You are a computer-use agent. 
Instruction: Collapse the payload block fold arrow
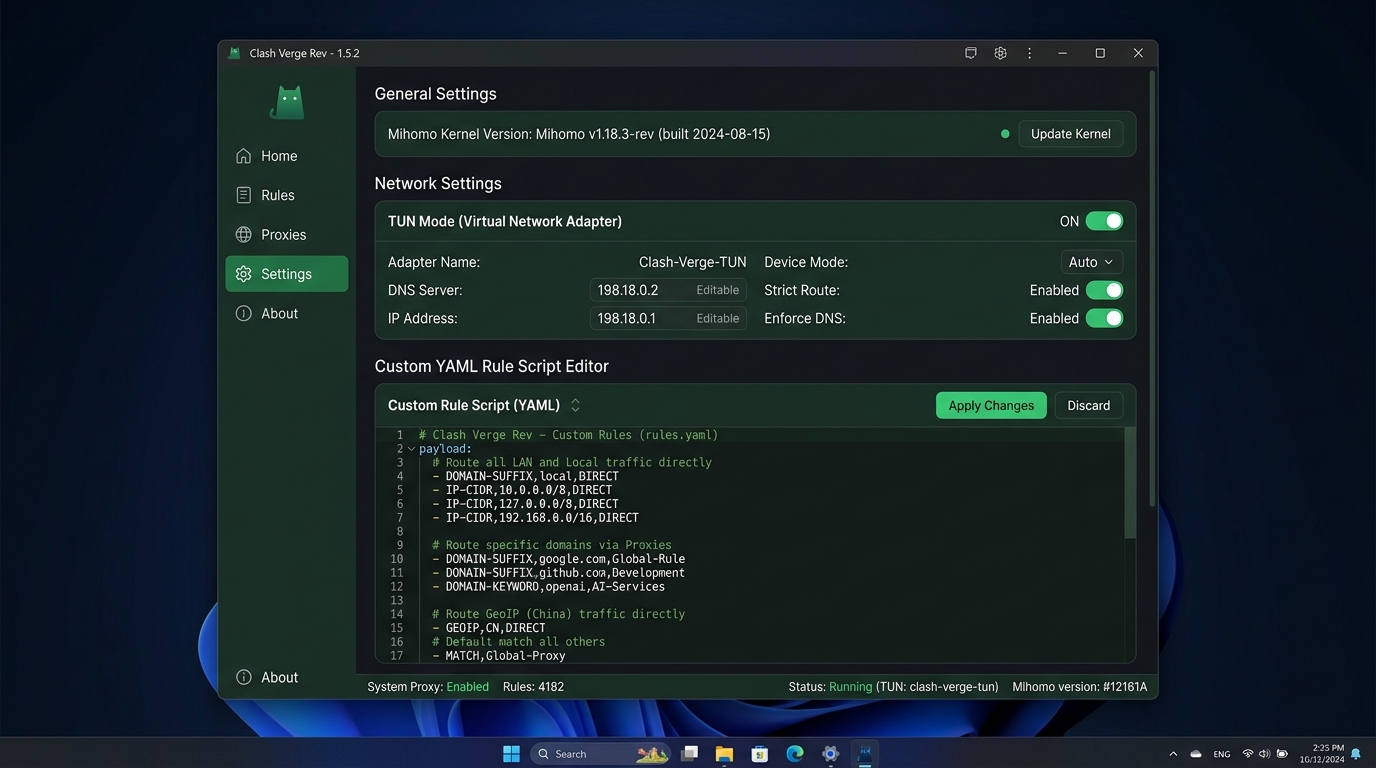[x=411, y=449]
